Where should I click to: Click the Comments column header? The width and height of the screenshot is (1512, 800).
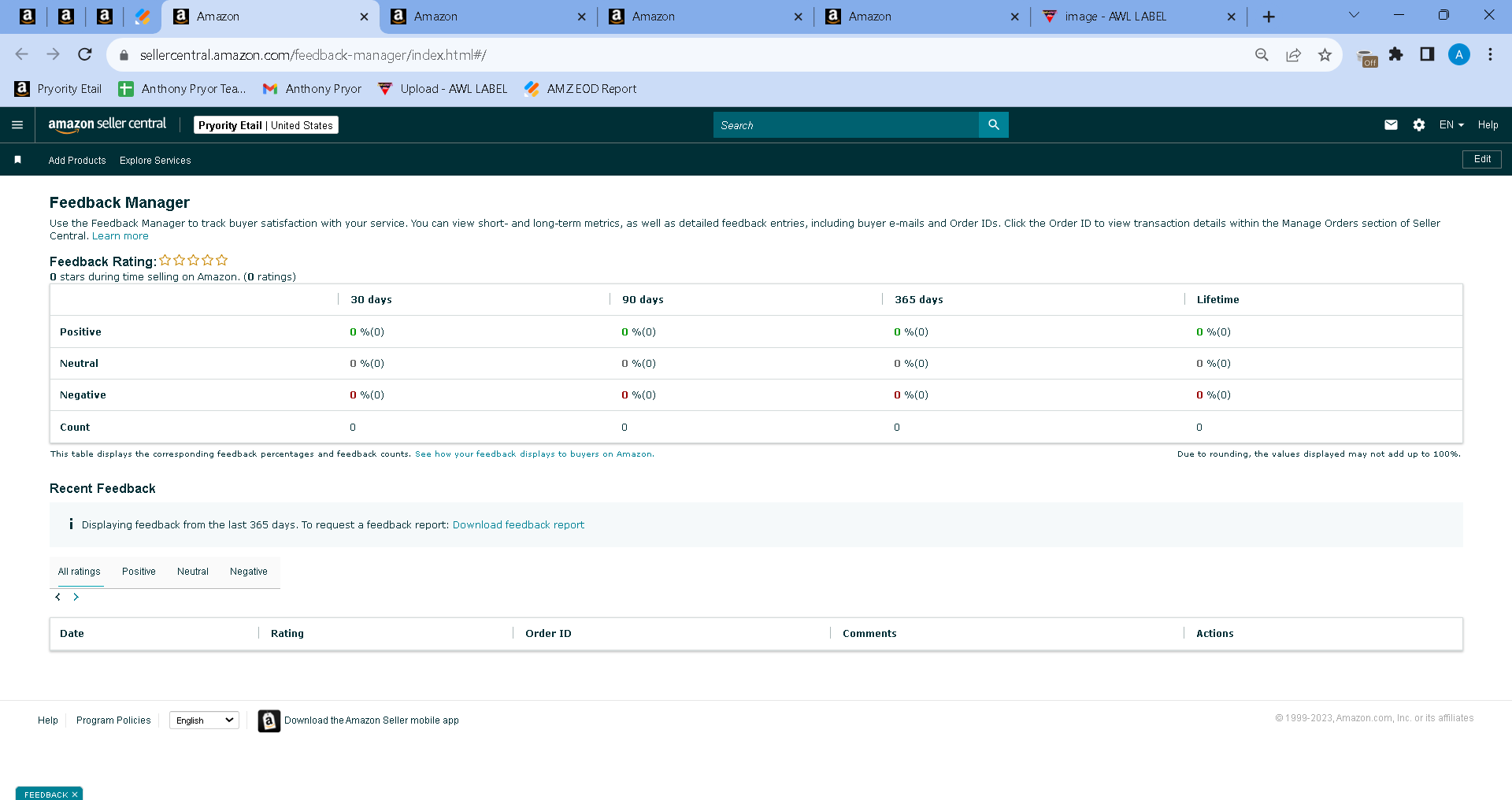point(869,634)
